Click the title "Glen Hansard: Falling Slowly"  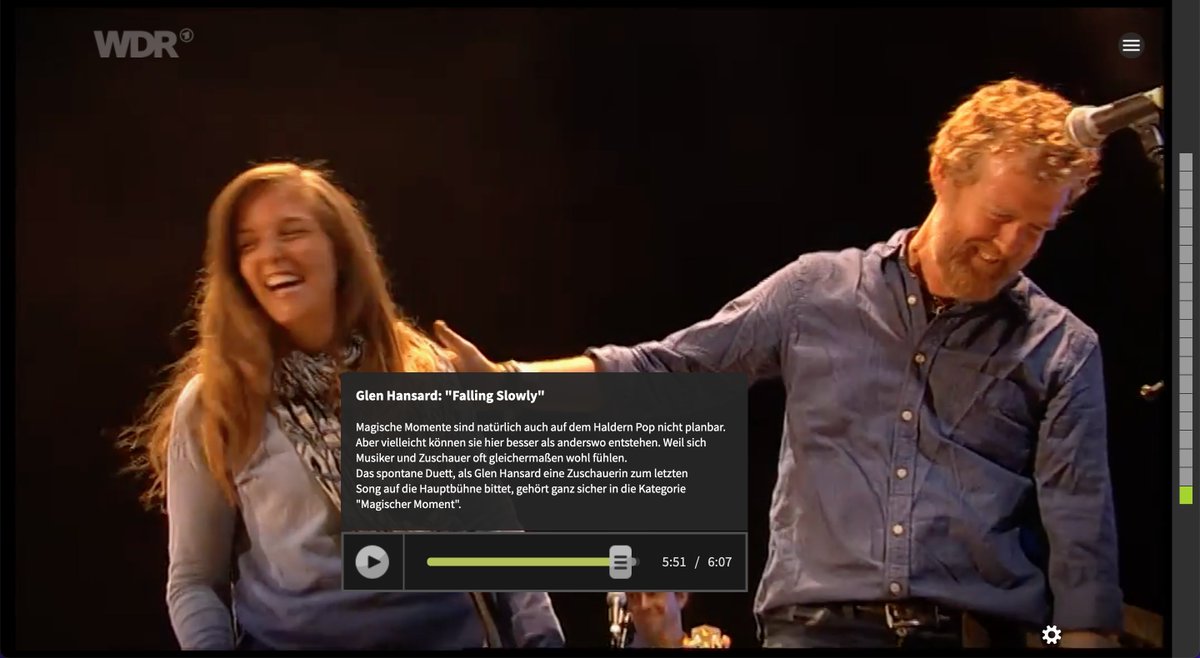pos(450,395)
